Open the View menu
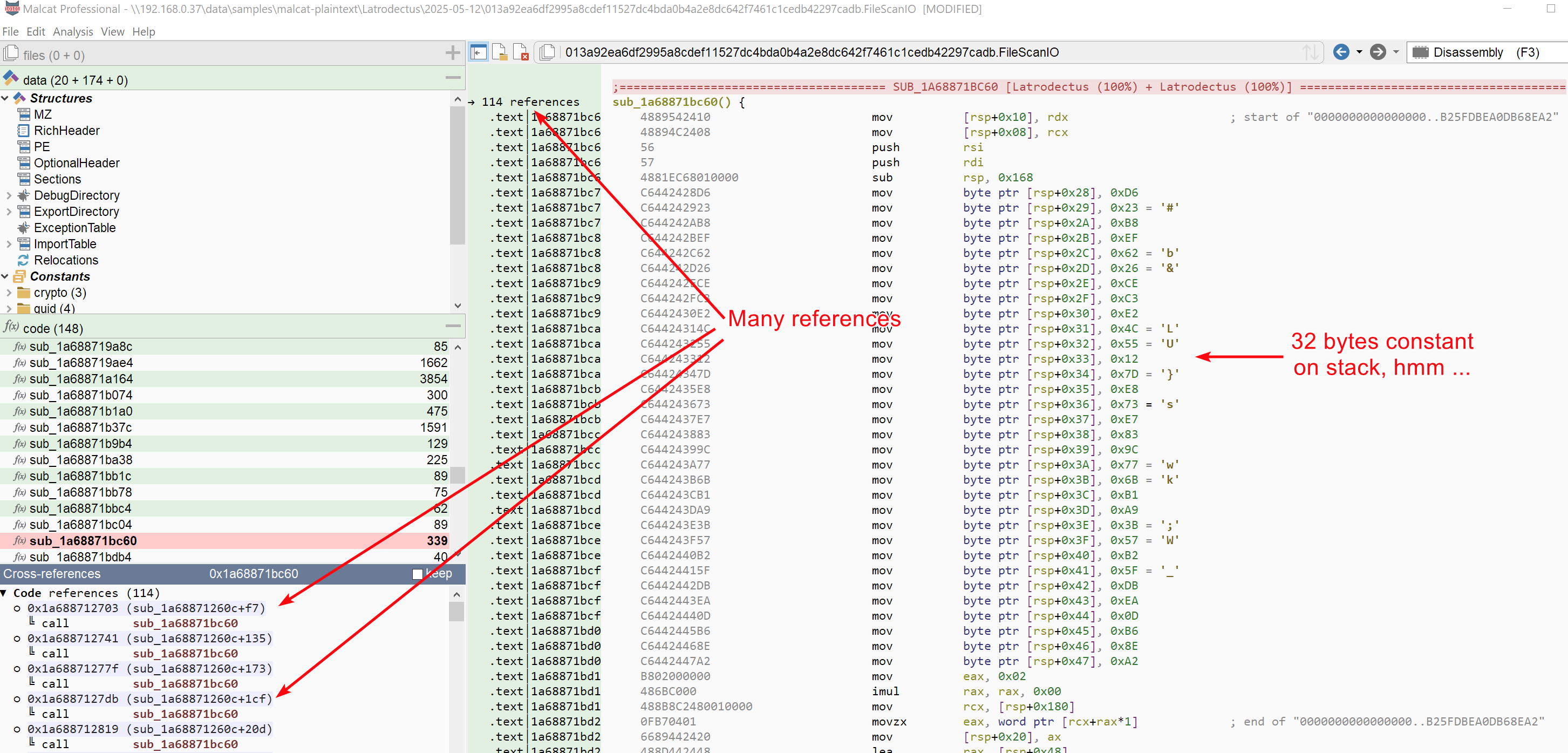 pyautogui.click(x=112, y=32)
